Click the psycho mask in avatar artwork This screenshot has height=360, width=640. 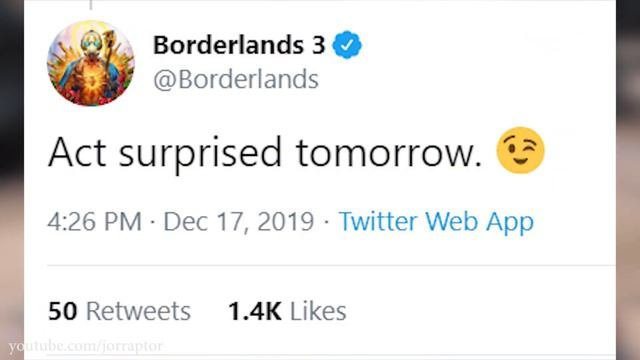pyautogui.click(x=91, y=44)
